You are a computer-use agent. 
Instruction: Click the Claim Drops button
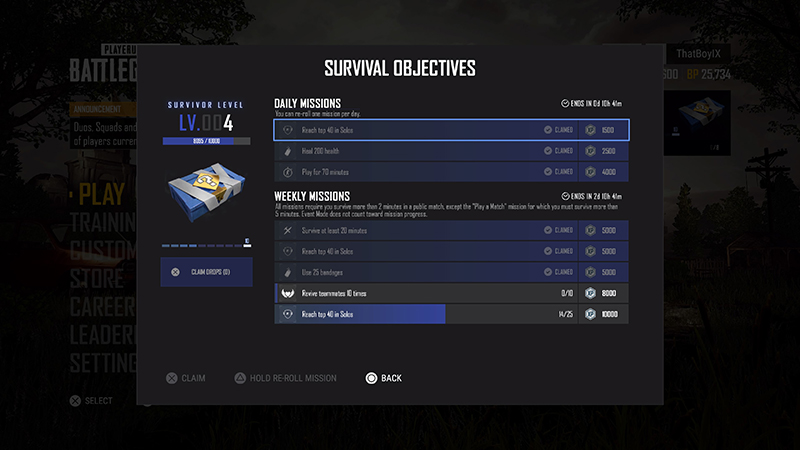[206, 272]
